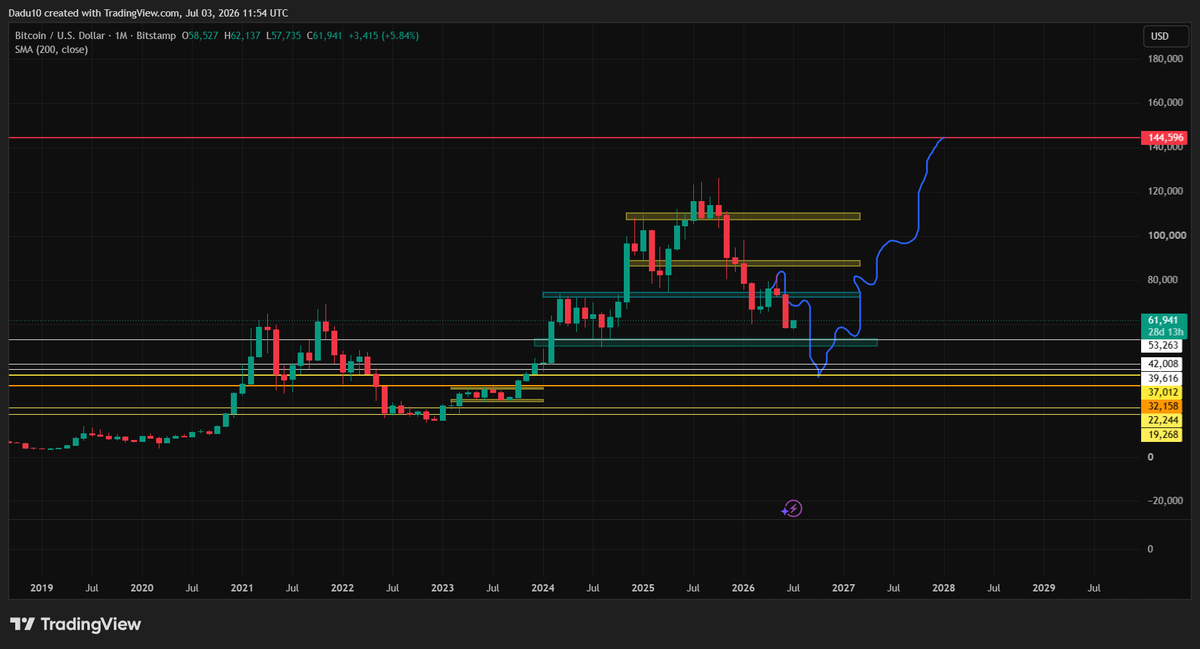Click the 2022 label on time axis
The width and height of the screenshot is (1200, 649).
(x=342, y=588)
